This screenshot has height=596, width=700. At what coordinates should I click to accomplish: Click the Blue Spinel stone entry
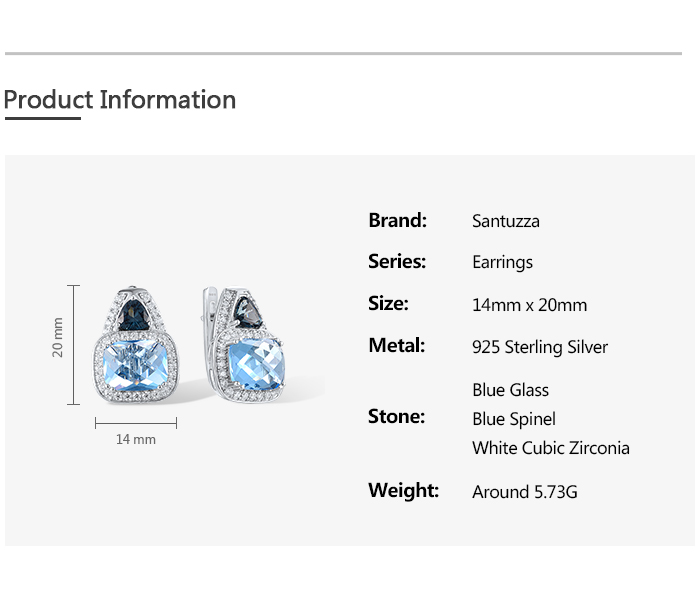[x=514, y=418]
